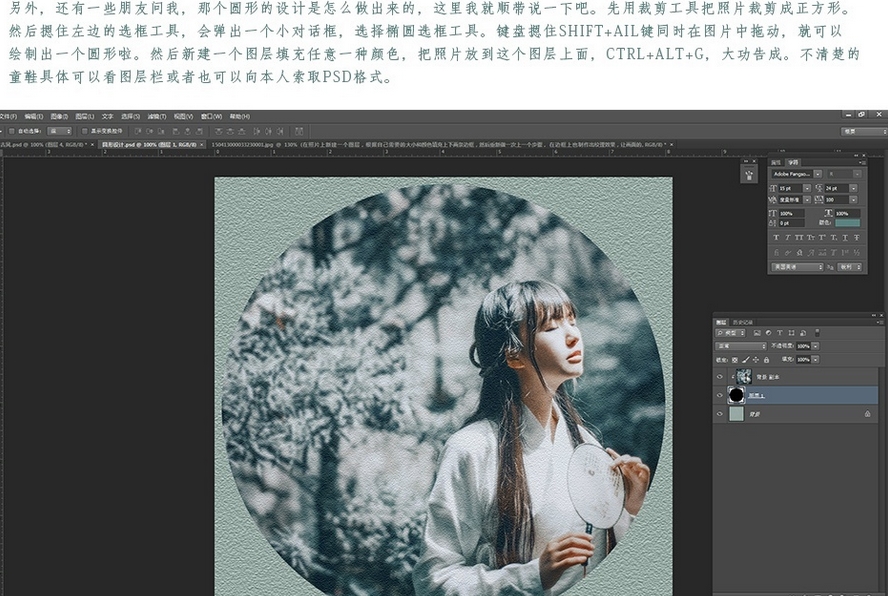The height and width of the screenshot is (596, 888).
Task: Toggle small caps text style
Action: (x=811, y=237)
